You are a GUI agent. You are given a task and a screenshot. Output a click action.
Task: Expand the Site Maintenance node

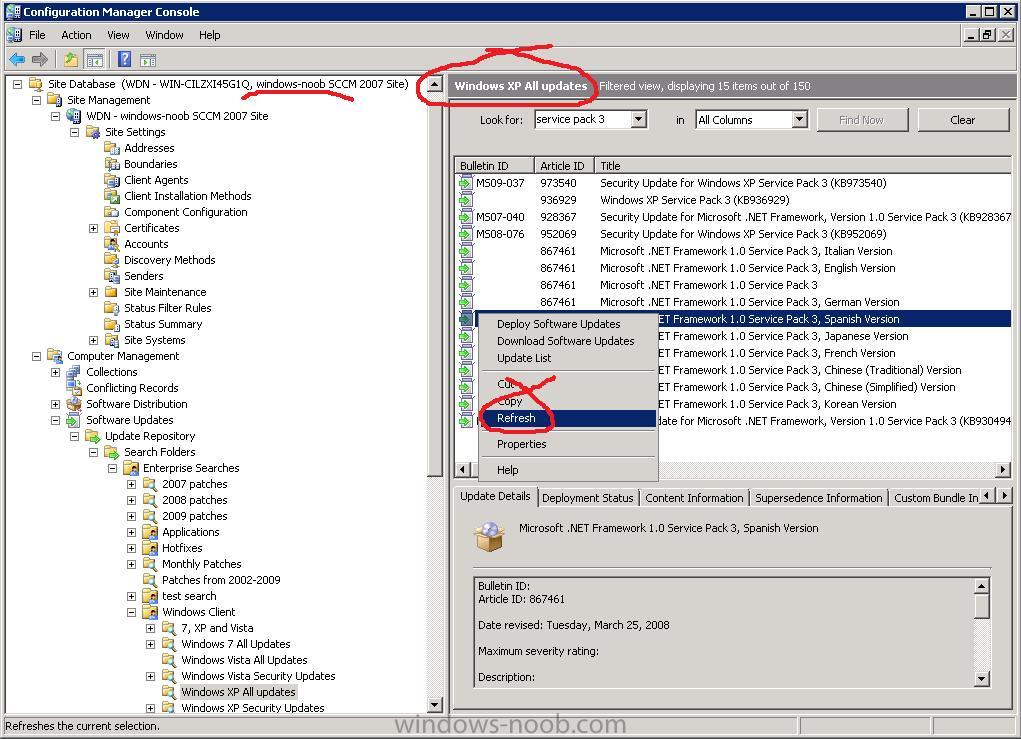pos(94,292)
